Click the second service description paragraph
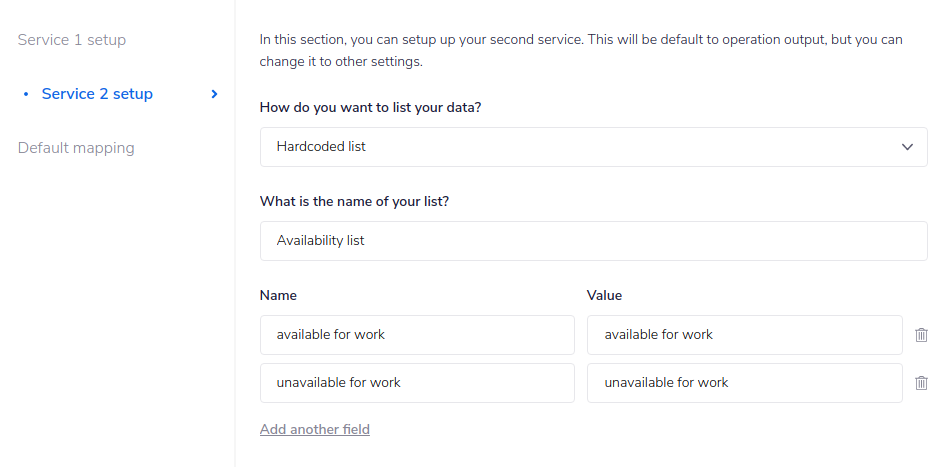This screenshot has width=937, height=467. tap(580, 50)
